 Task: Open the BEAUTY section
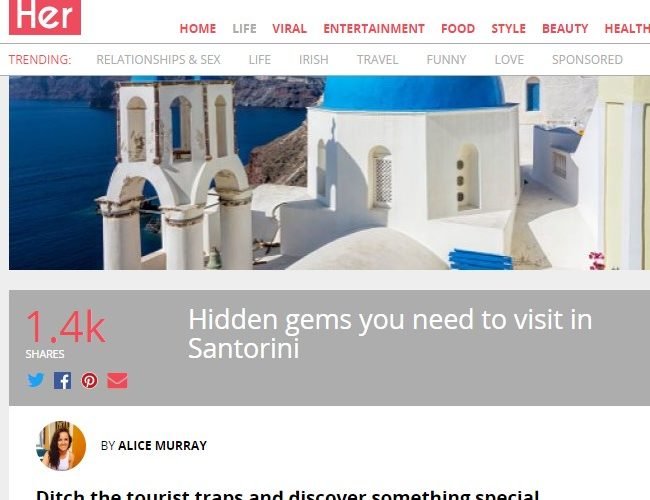(x=565, y=29)
